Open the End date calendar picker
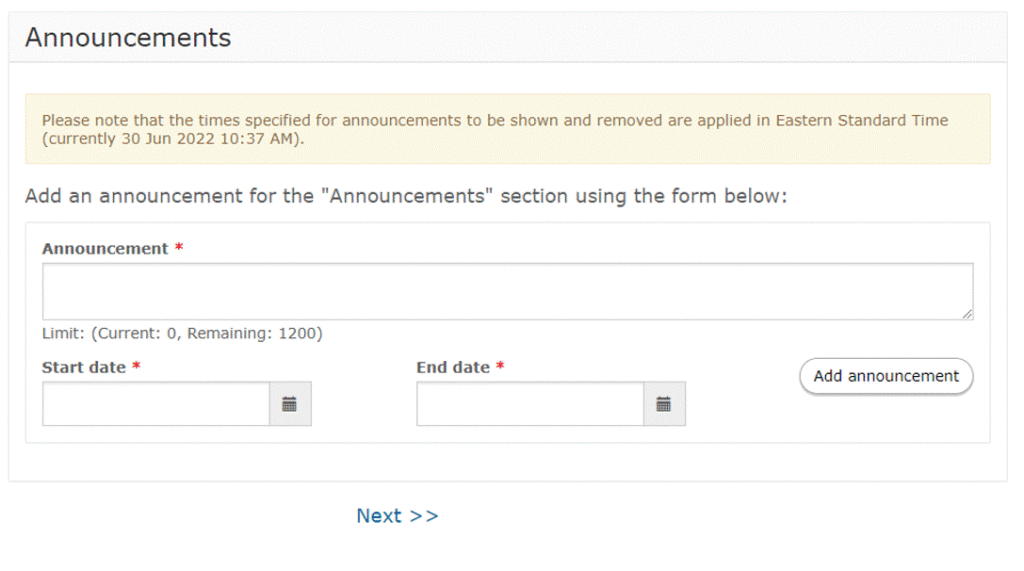This screenshot has width=1024, height=571. tap(664, 404)
